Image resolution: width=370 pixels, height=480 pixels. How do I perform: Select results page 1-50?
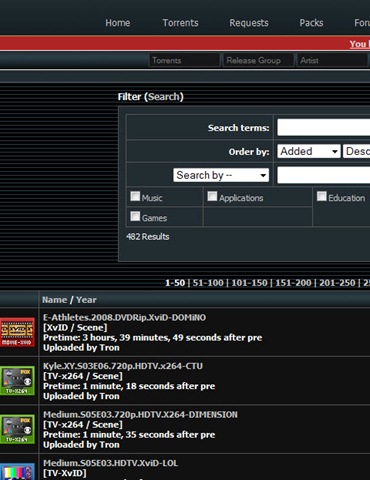pos(175,283)
